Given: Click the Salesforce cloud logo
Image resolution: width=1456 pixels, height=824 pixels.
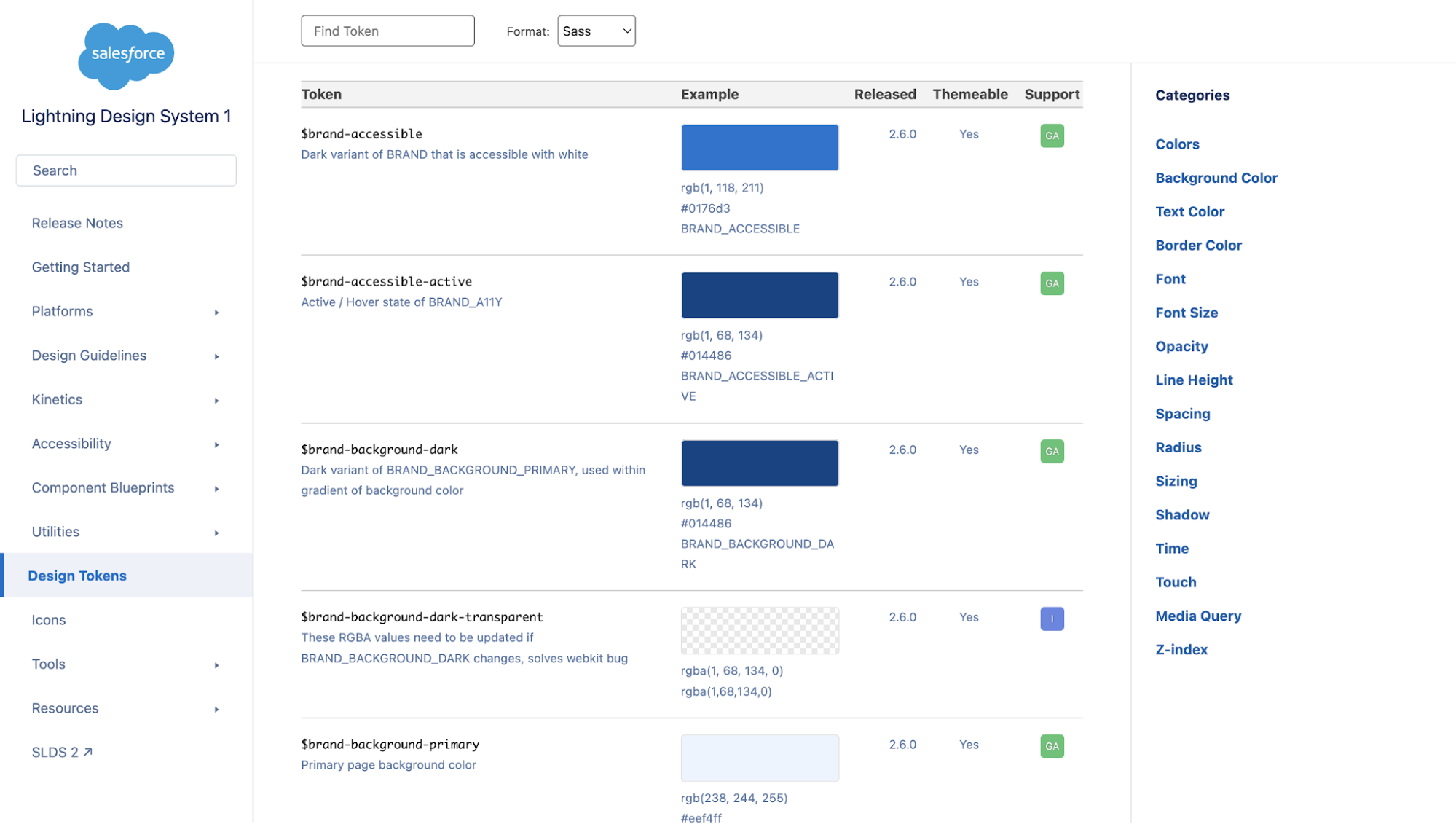Looking at the screenshot, I should 126,56.
